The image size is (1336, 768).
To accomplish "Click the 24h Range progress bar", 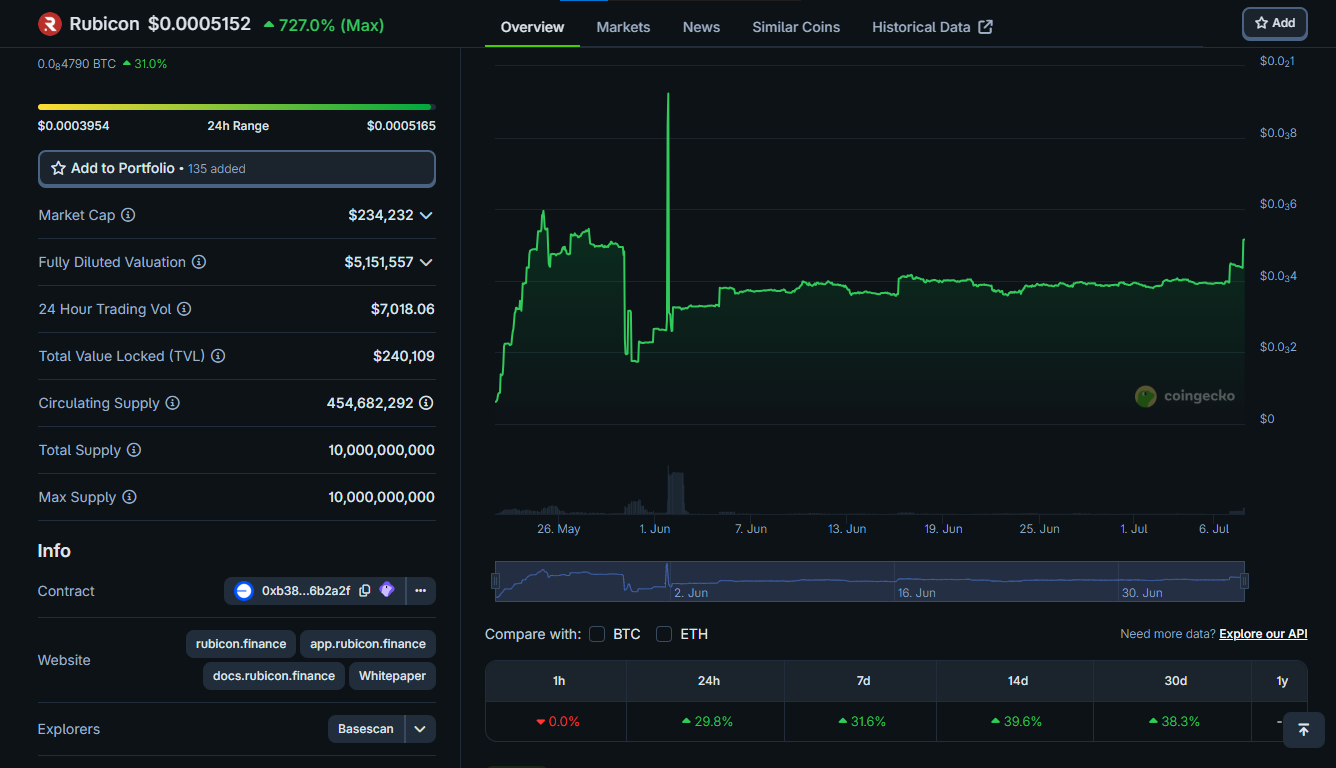I will 237,107.
